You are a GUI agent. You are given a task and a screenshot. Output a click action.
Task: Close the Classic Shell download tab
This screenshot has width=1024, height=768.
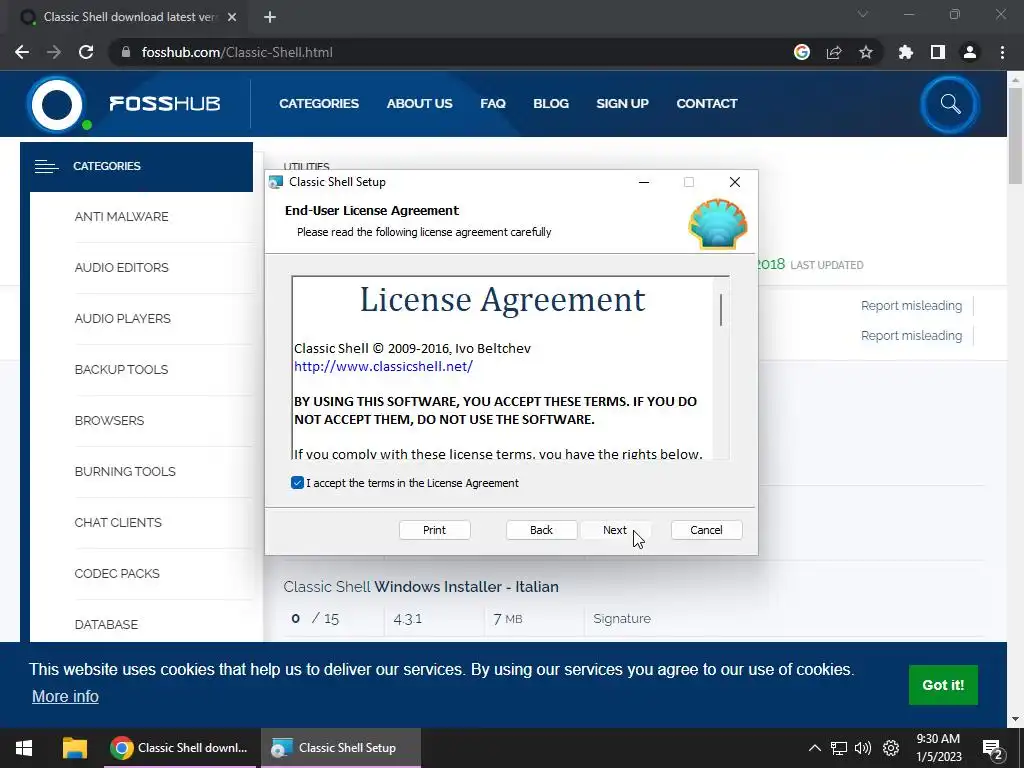pos(232,17)
